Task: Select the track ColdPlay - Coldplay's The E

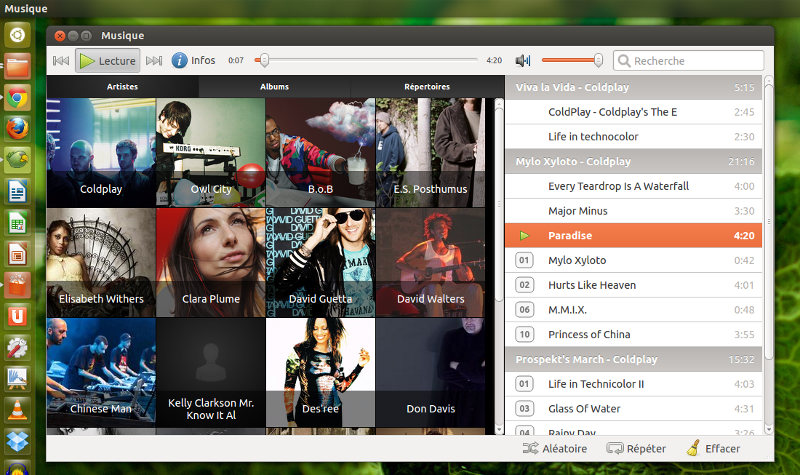Action: tap(634, 112)
